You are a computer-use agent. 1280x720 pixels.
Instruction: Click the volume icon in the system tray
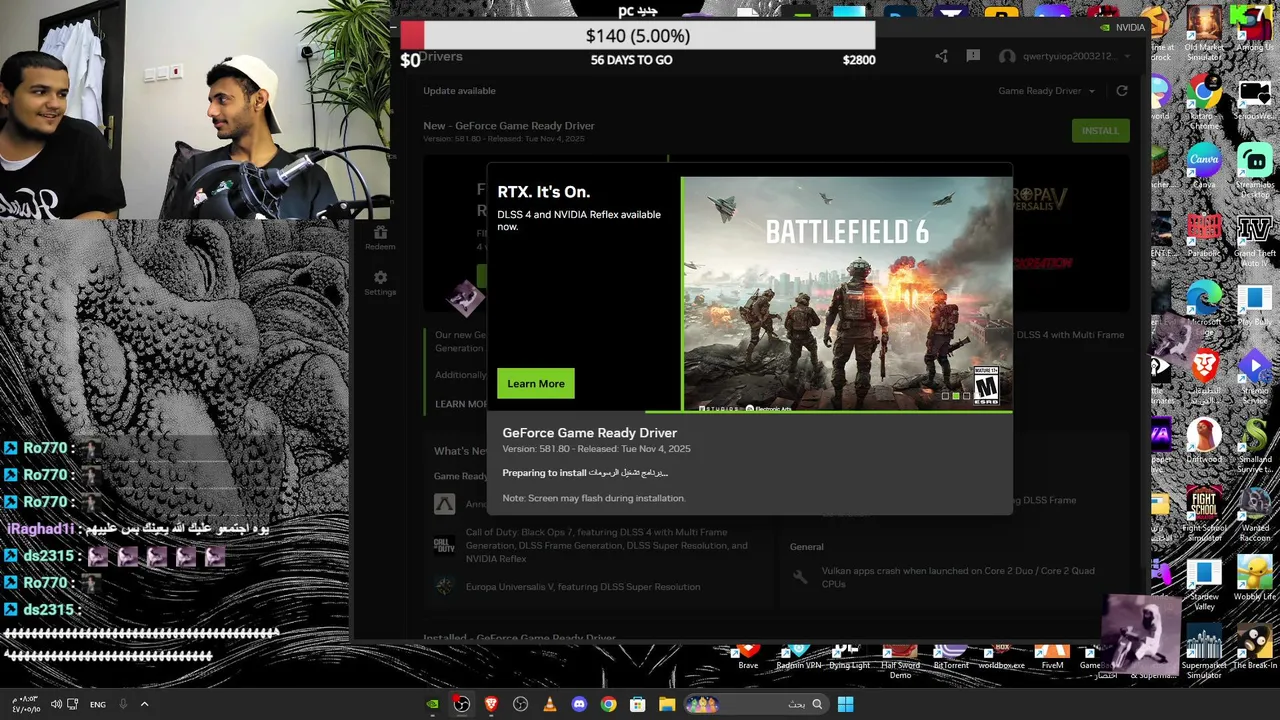click(56, 704)
